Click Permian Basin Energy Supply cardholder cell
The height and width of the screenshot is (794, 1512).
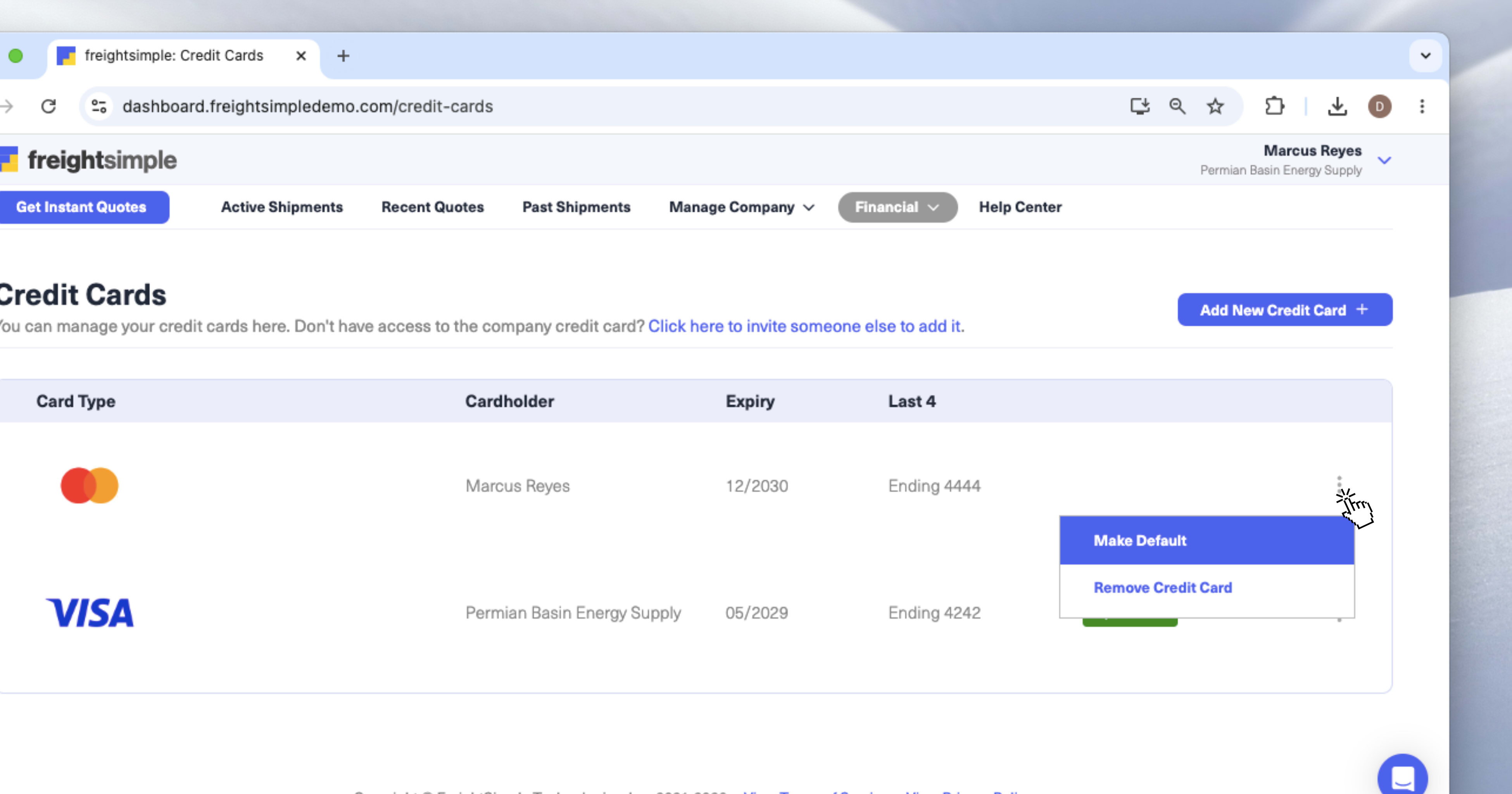tap(573, 613)
